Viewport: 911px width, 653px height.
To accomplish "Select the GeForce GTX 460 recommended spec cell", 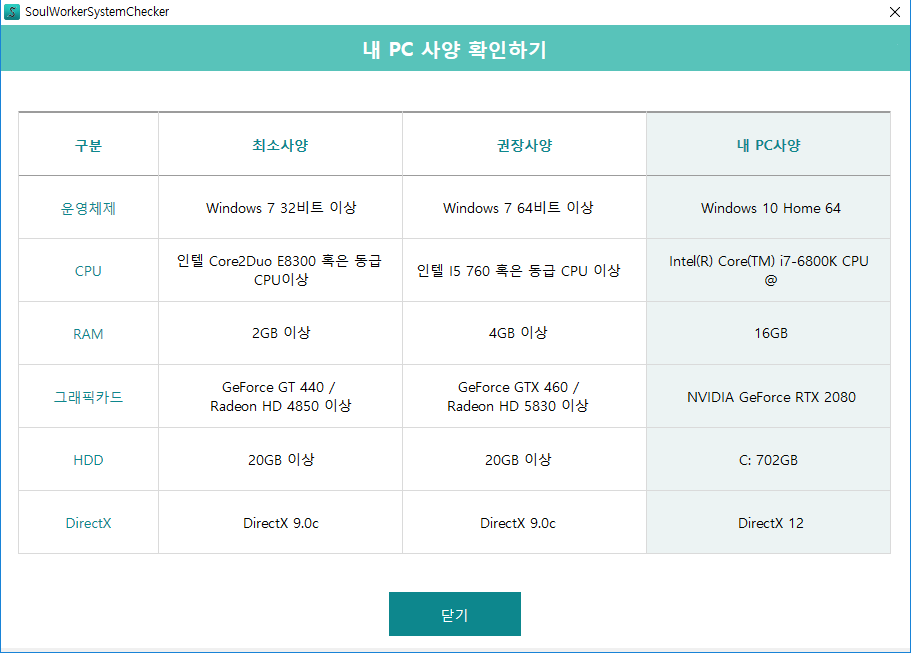I will 518,397.
